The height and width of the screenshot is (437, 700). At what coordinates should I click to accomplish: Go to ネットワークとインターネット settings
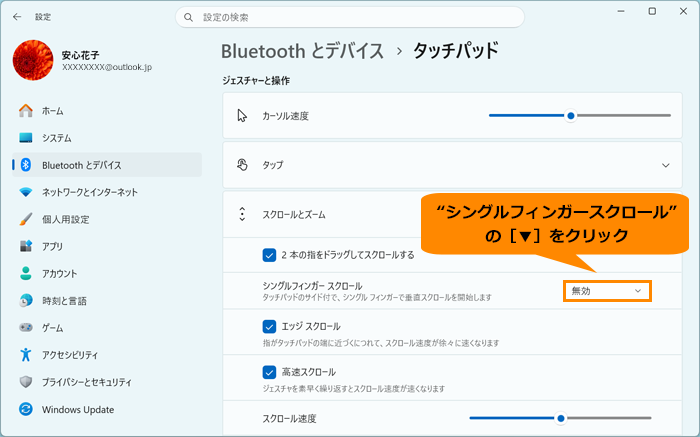click(107, 192)
